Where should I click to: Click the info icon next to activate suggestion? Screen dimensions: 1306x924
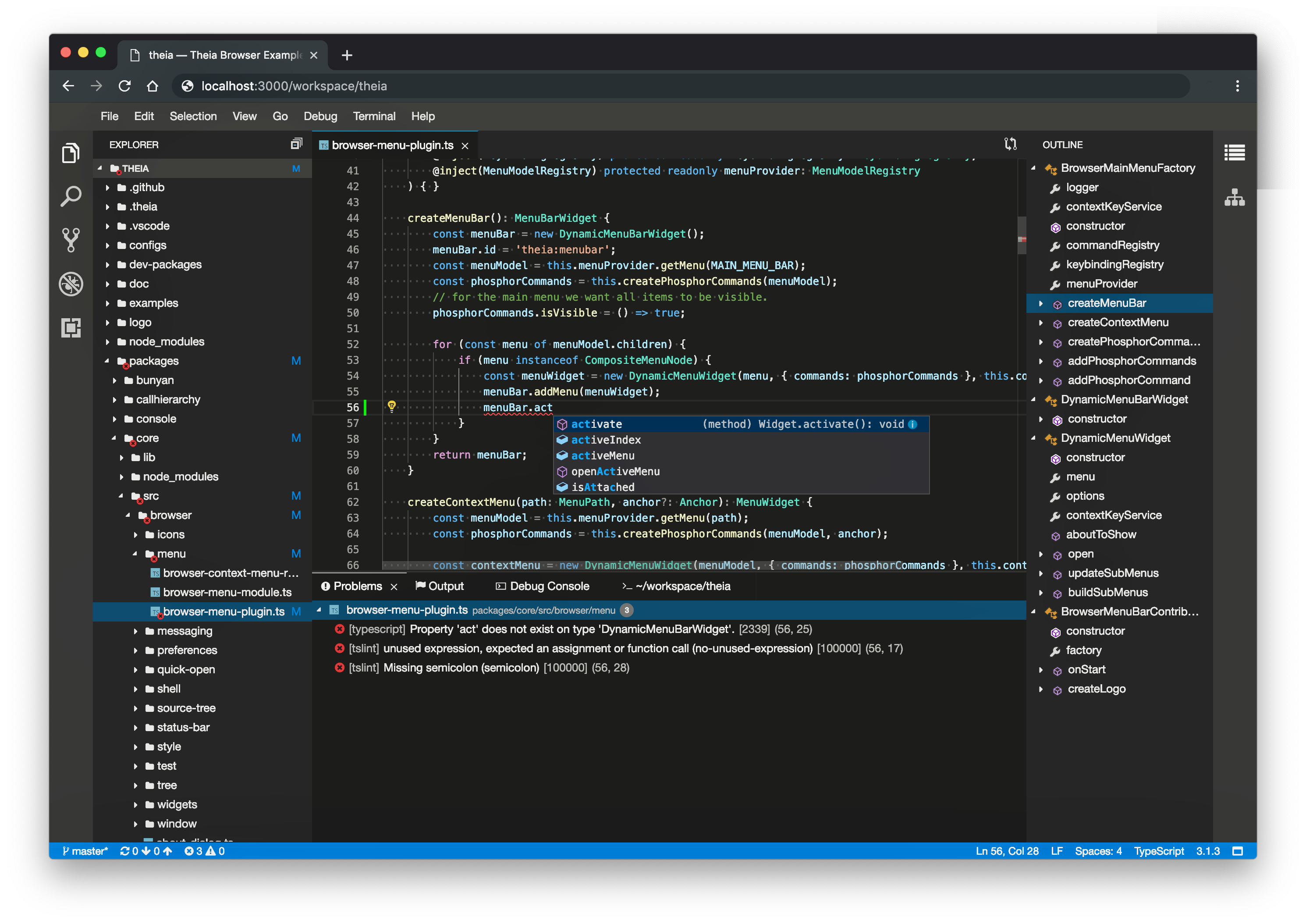912,424
